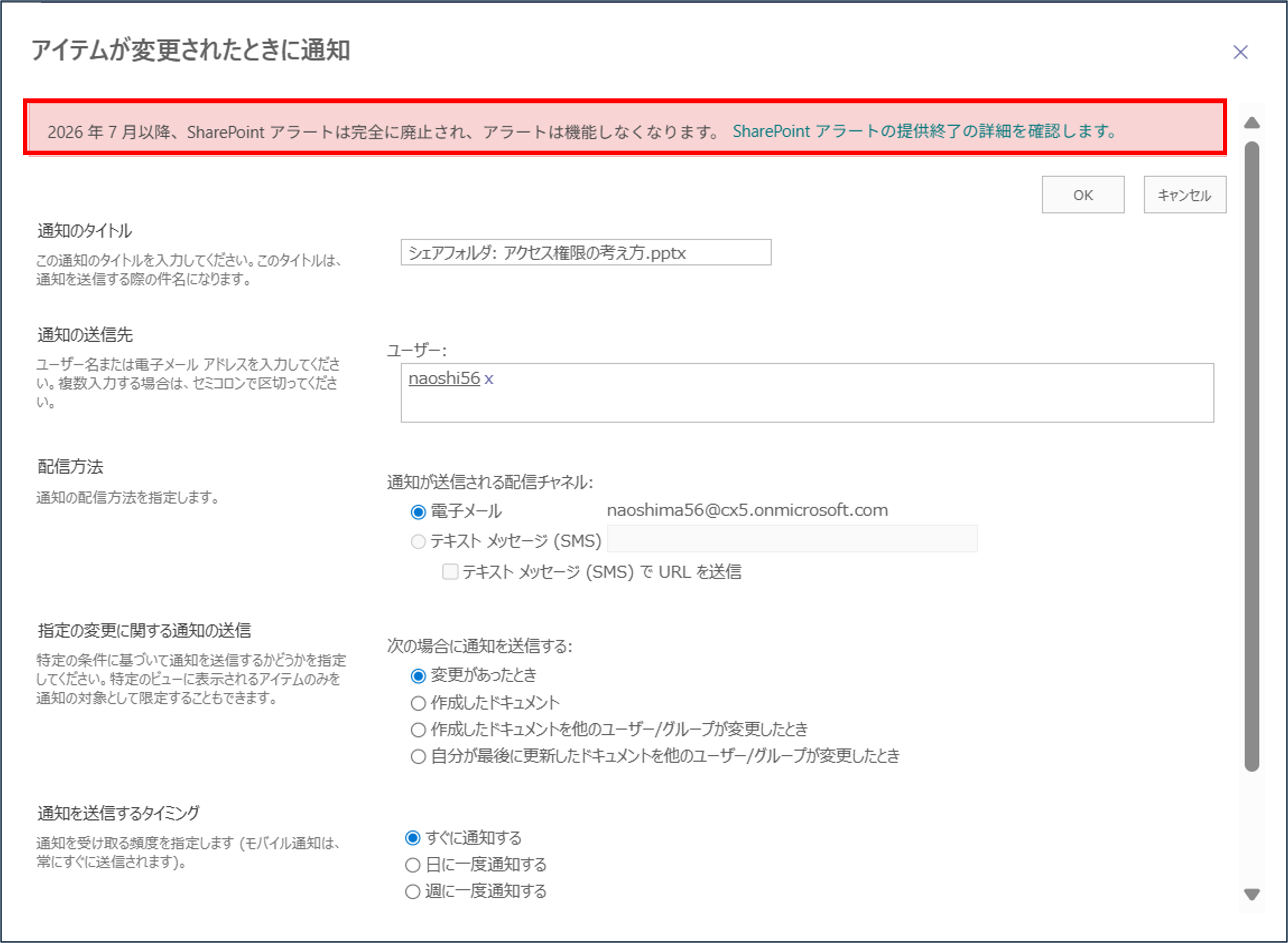This screenshot has width=1288, height=943.
Task: Select 自分が最後に更新したドキュメント radio option
Action: click(418, 756)
